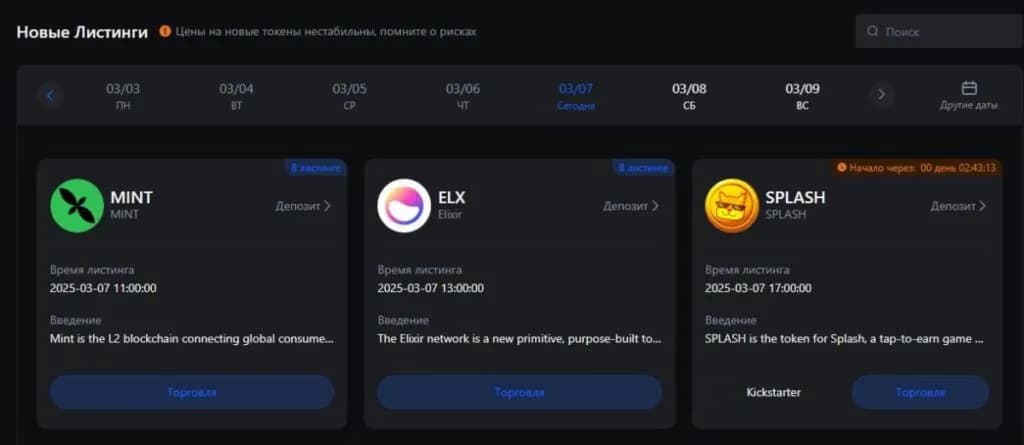
Task: Click the MINT green token logo
Action: point(77,205)
